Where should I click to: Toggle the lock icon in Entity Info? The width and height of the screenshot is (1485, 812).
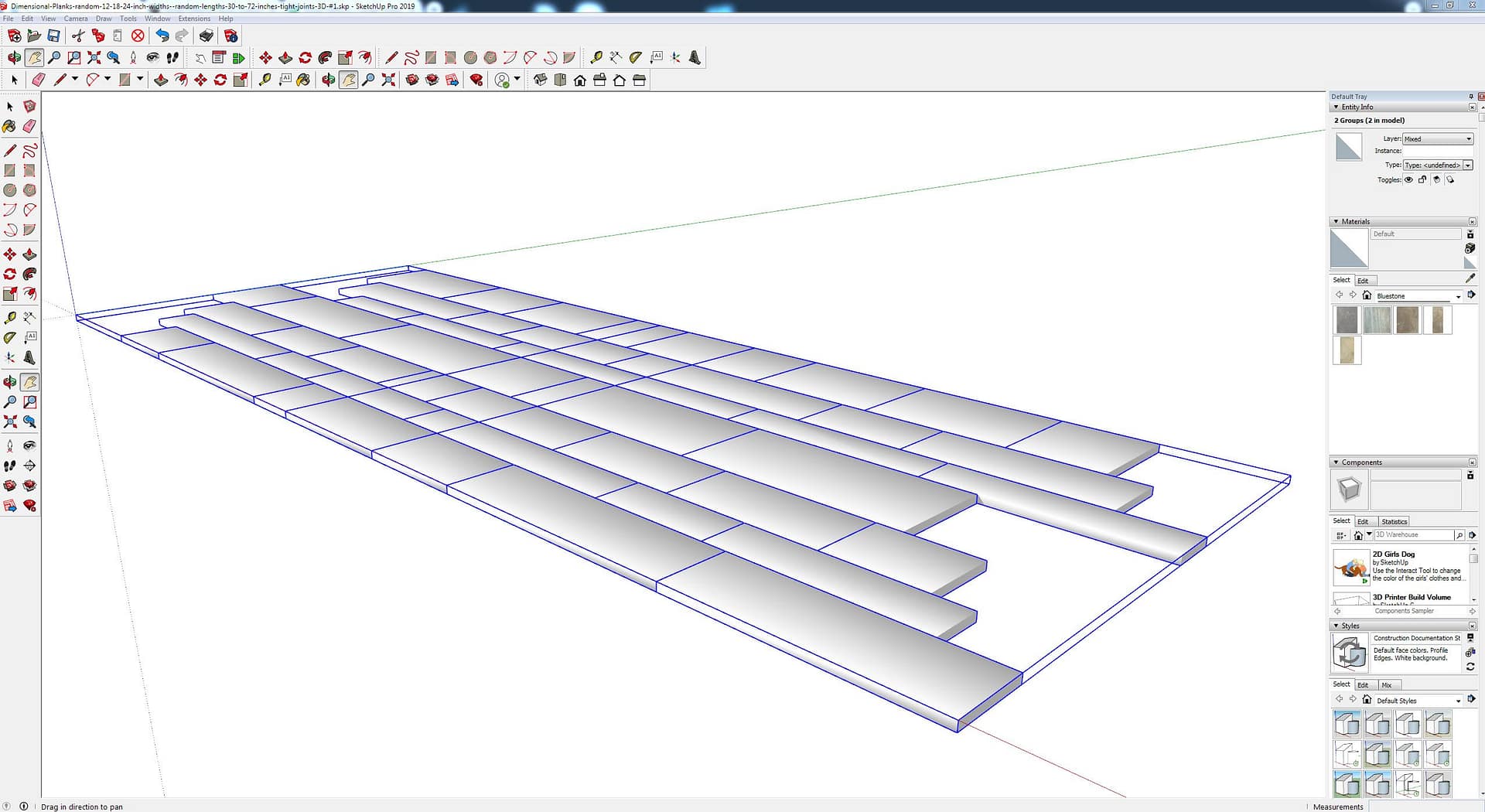click(x=1422, y=179)
